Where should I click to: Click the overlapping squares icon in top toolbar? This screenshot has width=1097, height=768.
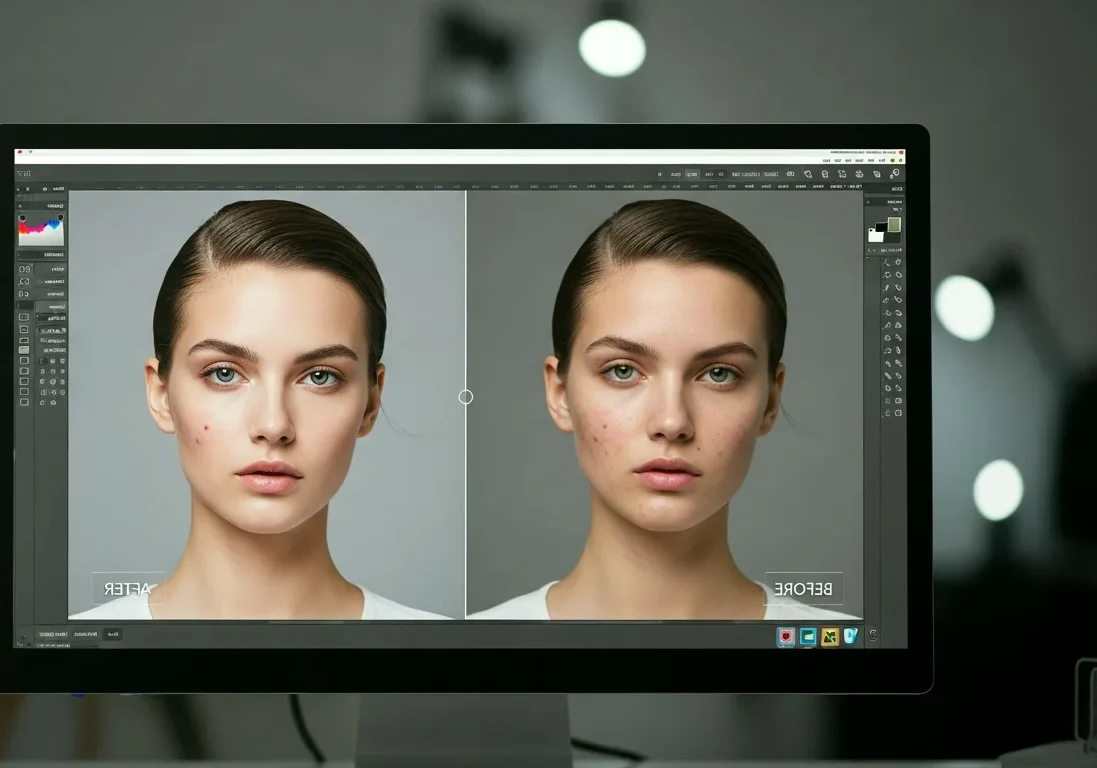[877, 174]
